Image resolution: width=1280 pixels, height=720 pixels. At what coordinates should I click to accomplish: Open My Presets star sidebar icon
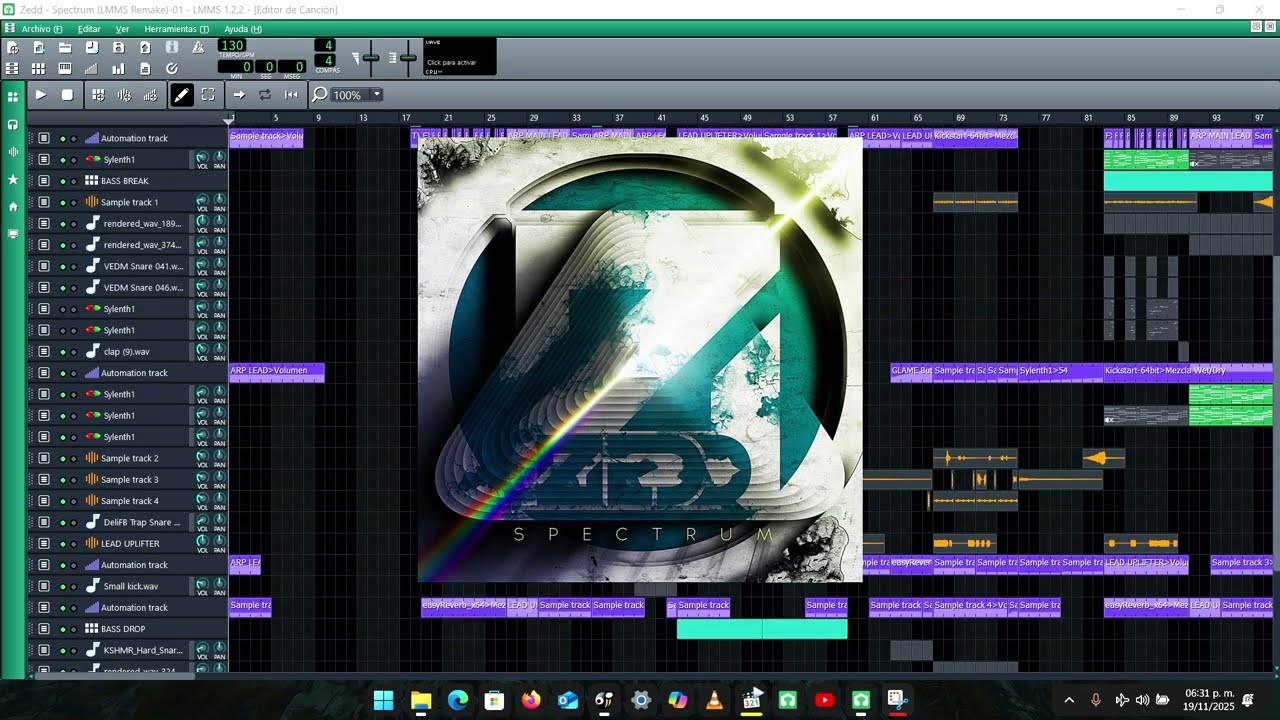tap(13, 179)
